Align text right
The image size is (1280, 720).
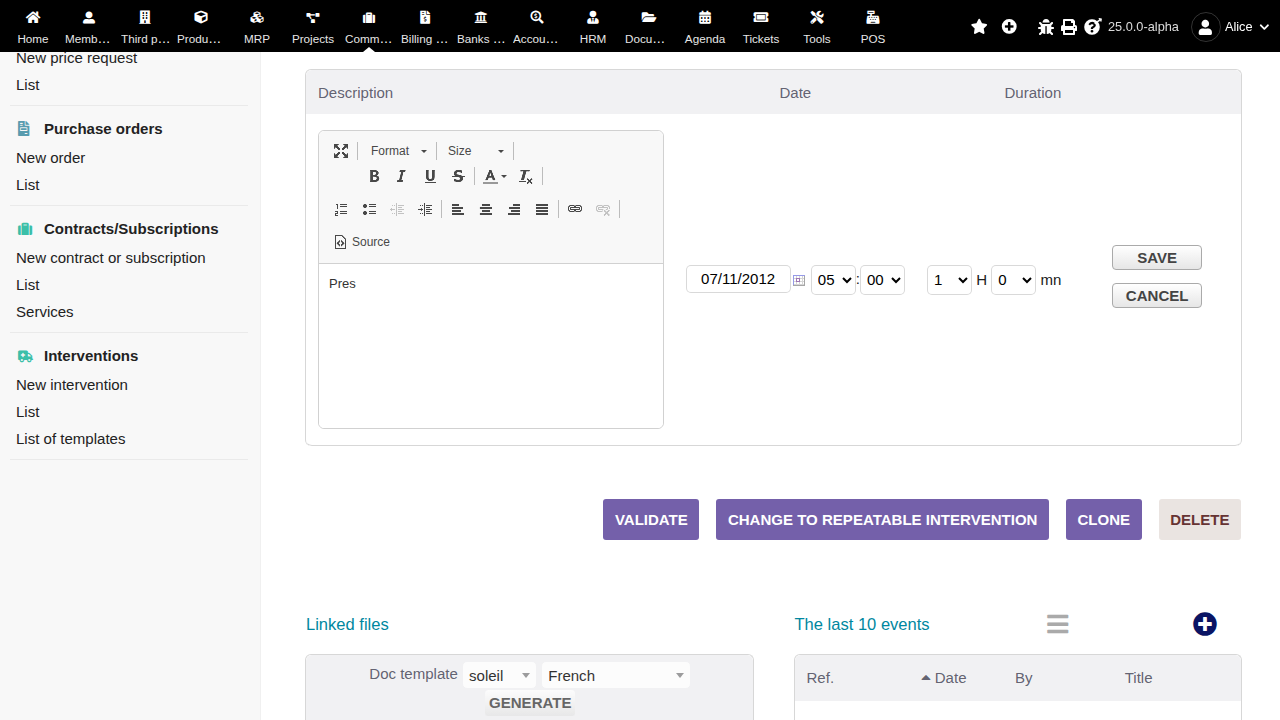pyautogui.click(x=514, y=209)
